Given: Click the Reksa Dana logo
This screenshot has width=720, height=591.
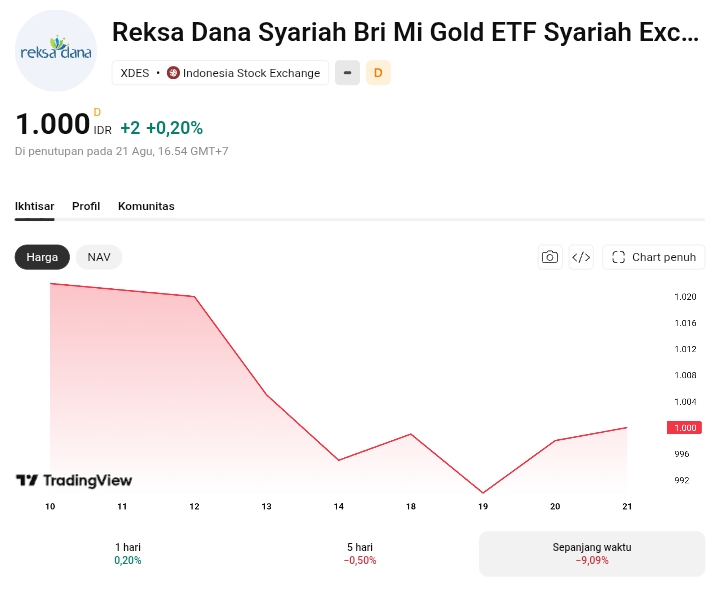Looking at the screenshot, I should click(56, 51).
